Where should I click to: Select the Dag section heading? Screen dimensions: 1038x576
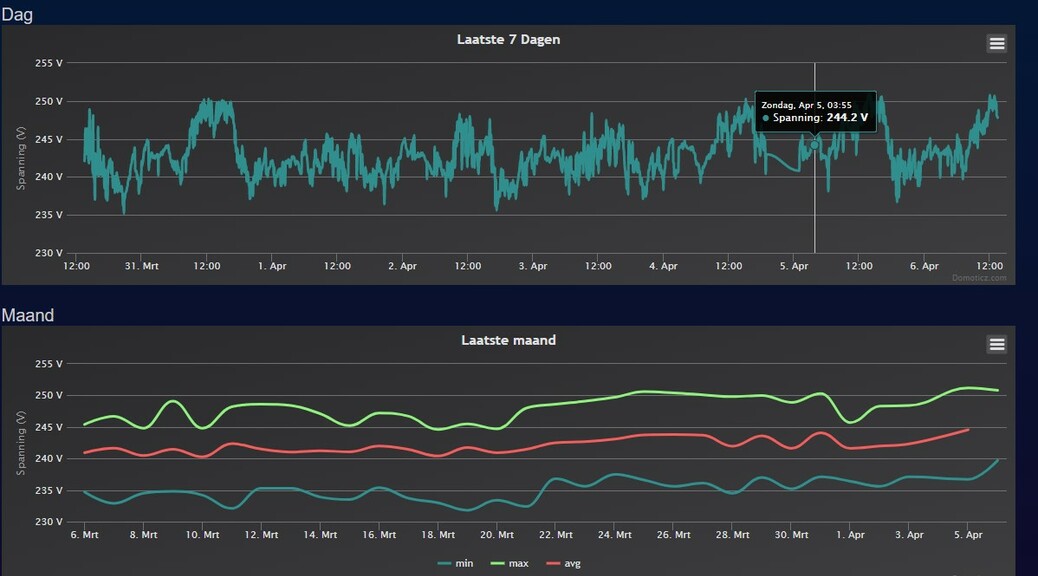(17, 14)
